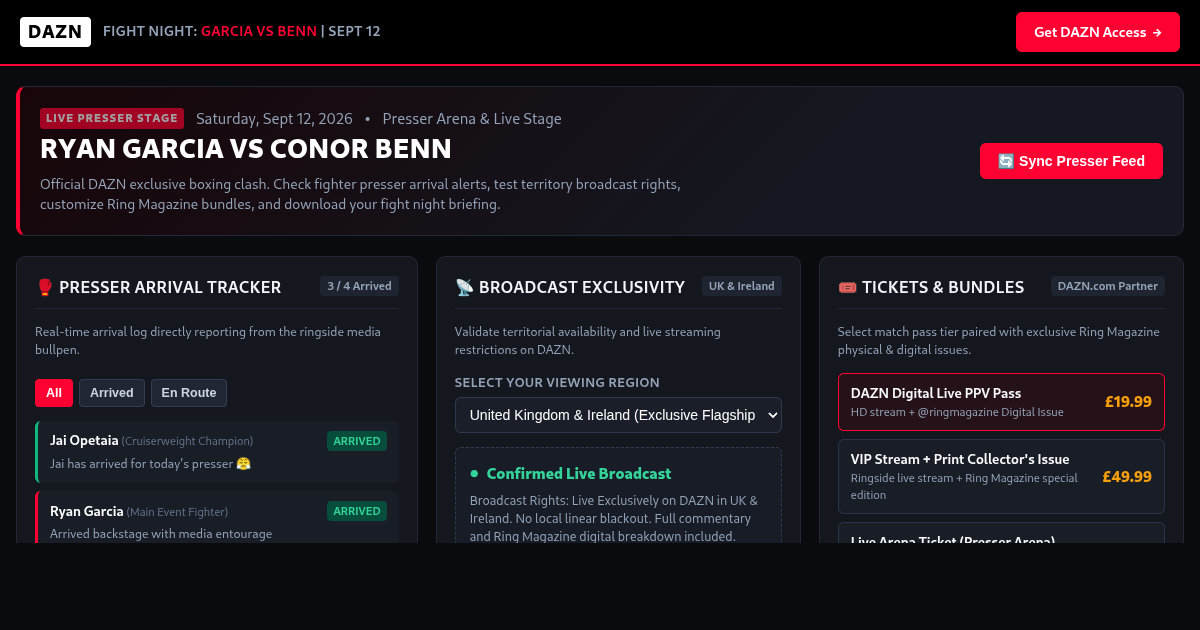
Task: Click the GARCIA VS BENN header text
Action: coord(259,31)
